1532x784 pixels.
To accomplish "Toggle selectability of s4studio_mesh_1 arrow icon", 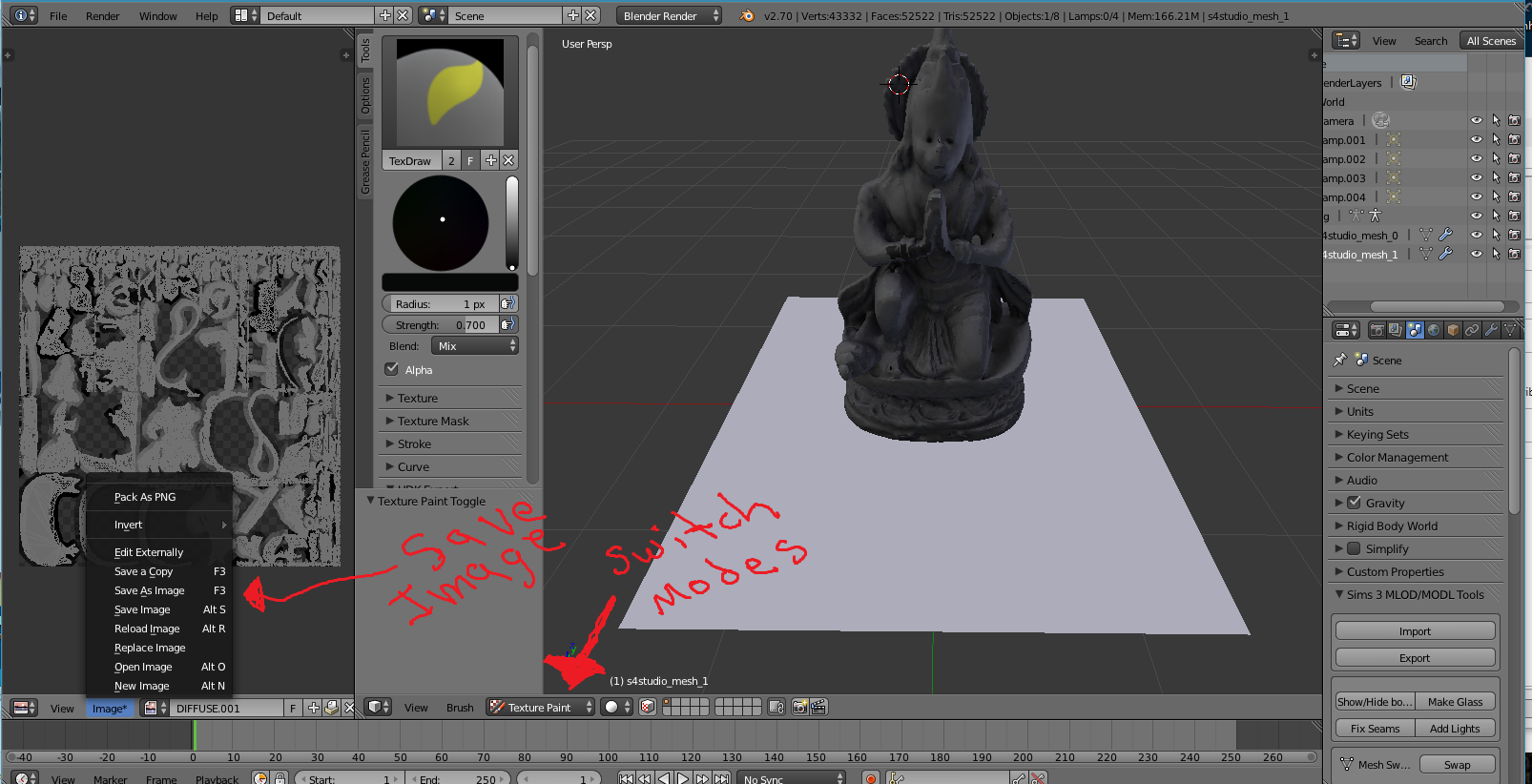I will click(1496, 254).
